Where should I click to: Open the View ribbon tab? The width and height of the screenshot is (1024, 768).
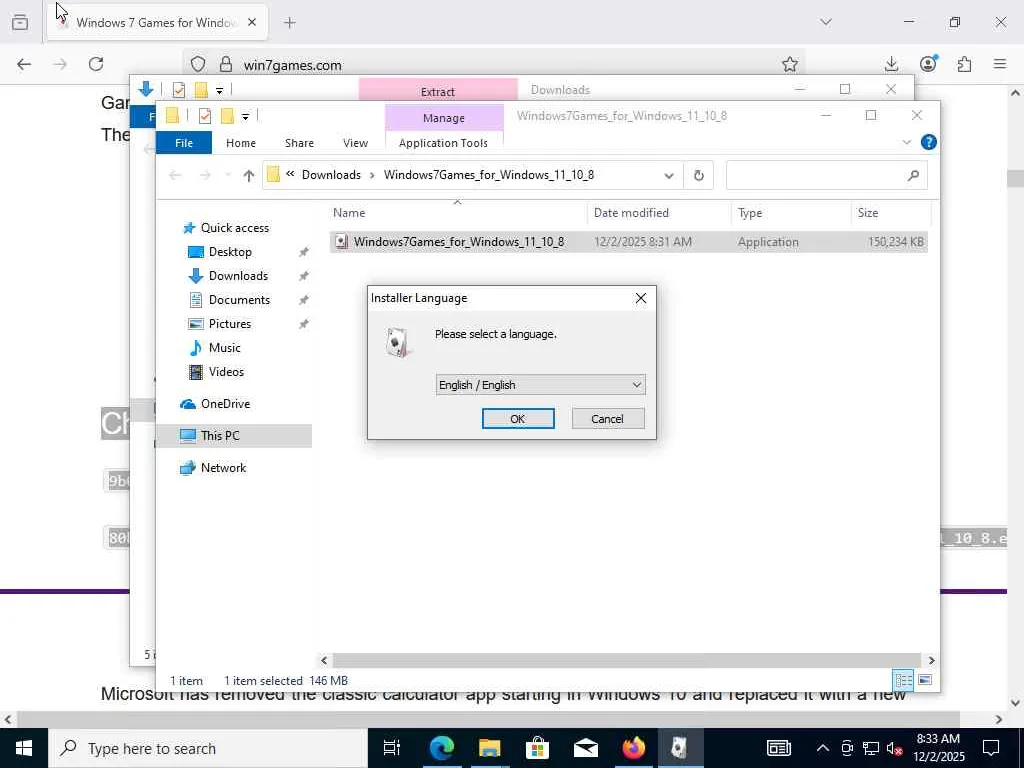[355, 142]
